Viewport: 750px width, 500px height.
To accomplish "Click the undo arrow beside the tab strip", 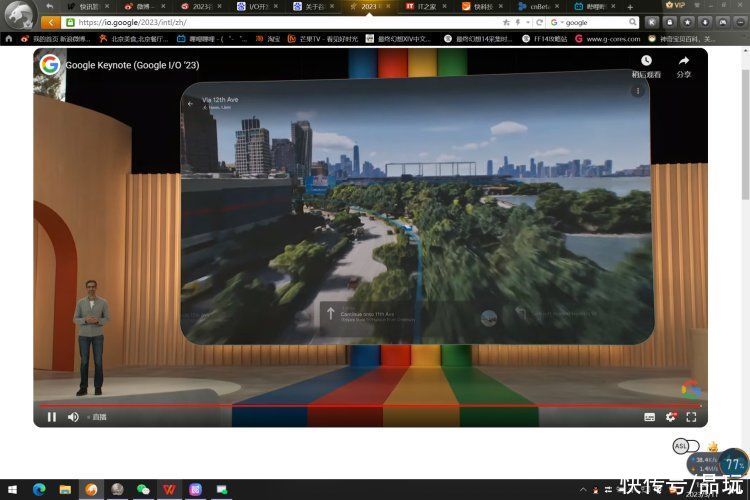I will click(x=49, y=6).
